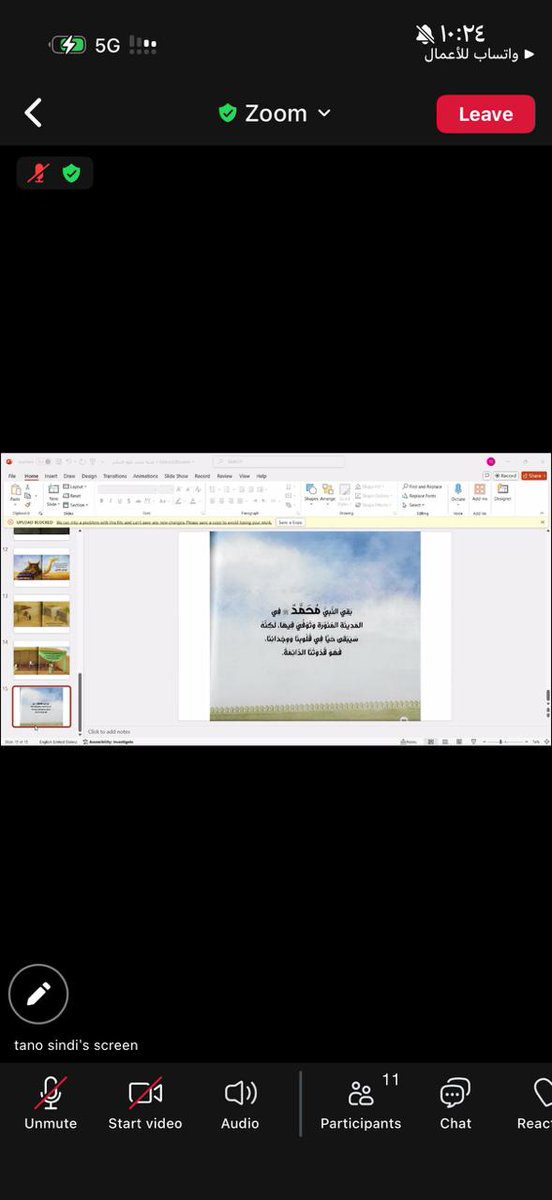Image resolution: width=552 pixels, height=1200 pixels.
Task: Click Save a Copy in upload warning
Action: (x=290, y=522)
